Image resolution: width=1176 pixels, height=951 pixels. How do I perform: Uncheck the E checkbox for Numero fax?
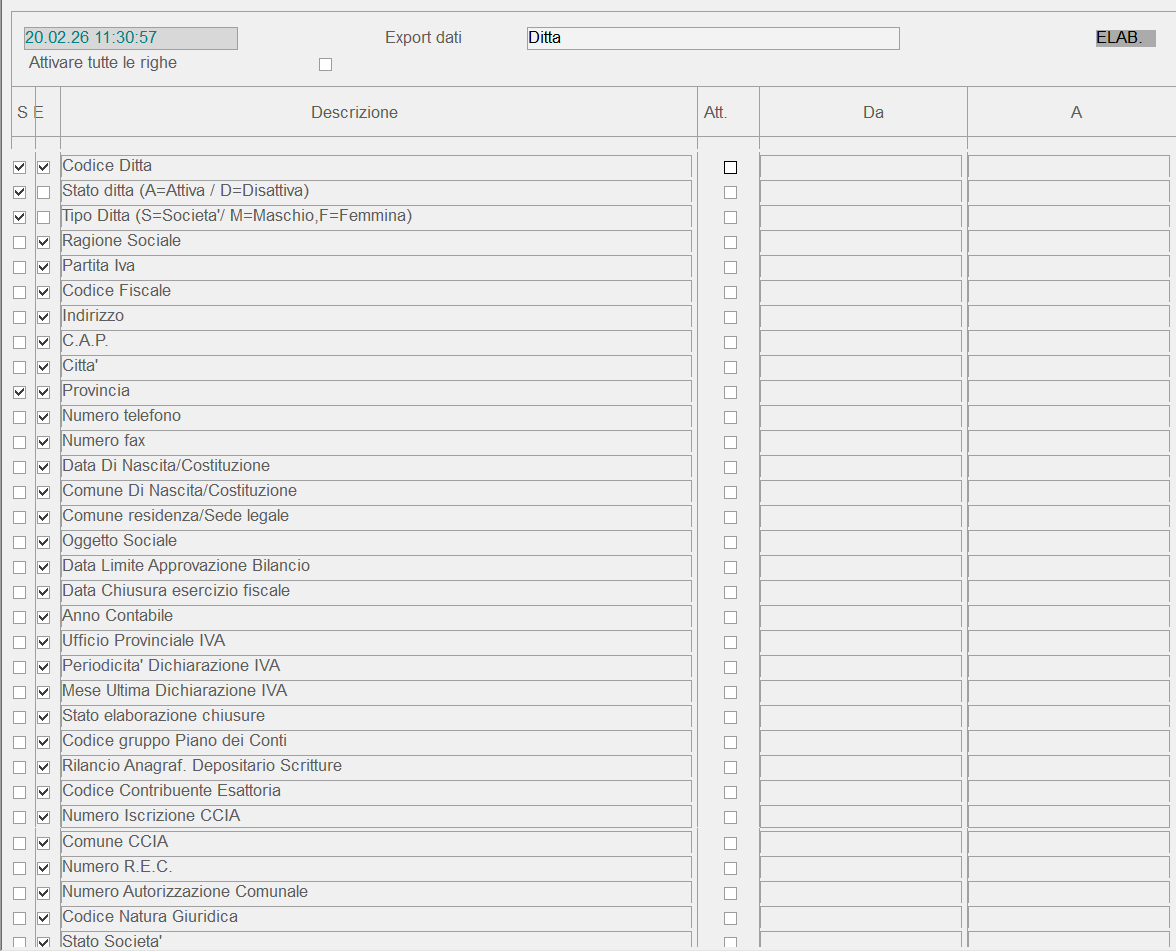pyautogui.click(x=43, y=442)
